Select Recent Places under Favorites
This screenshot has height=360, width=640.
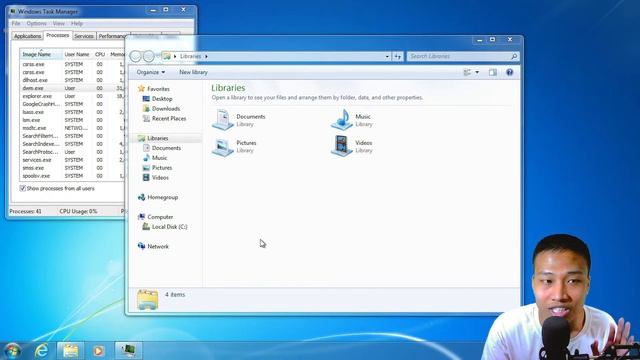[x=169, y=118]
